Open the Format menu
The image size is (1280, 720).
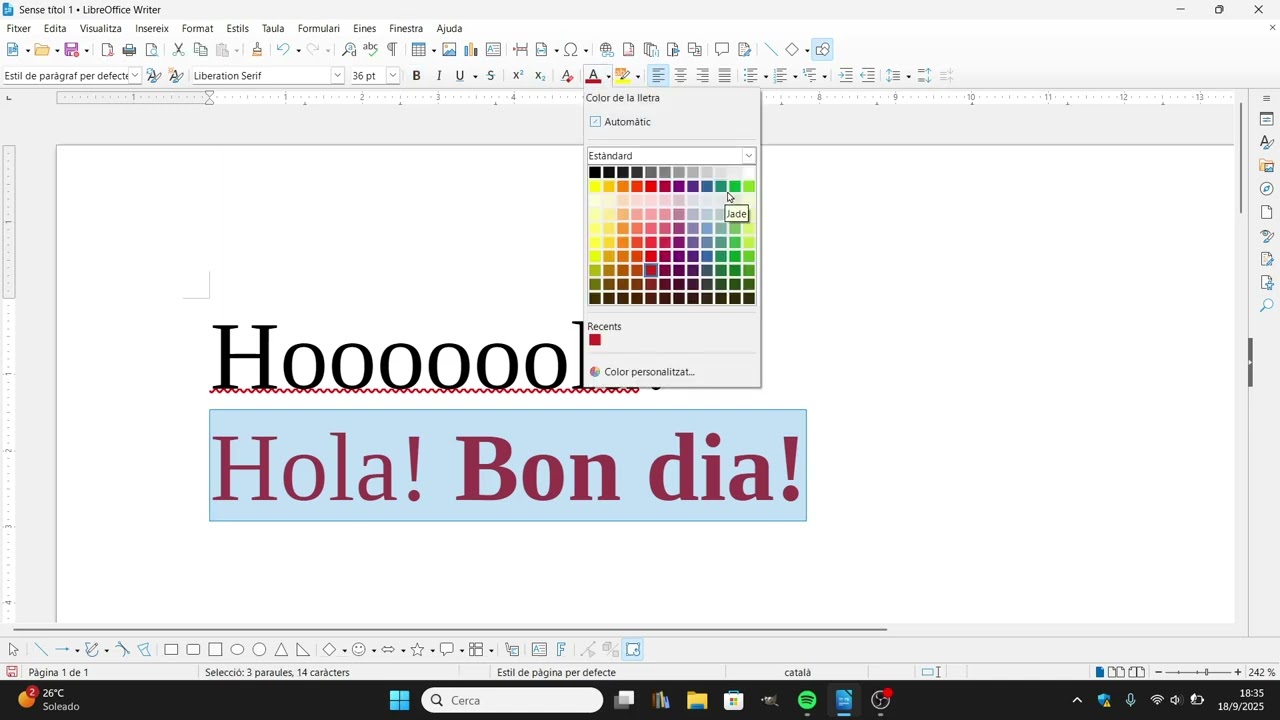point(197,29)
